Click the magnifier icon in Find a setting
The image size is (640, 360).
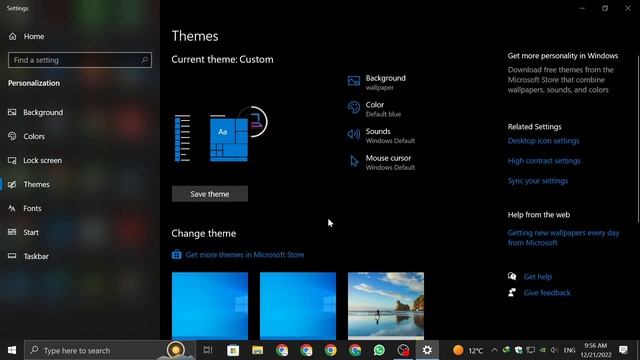click(144, 60)
